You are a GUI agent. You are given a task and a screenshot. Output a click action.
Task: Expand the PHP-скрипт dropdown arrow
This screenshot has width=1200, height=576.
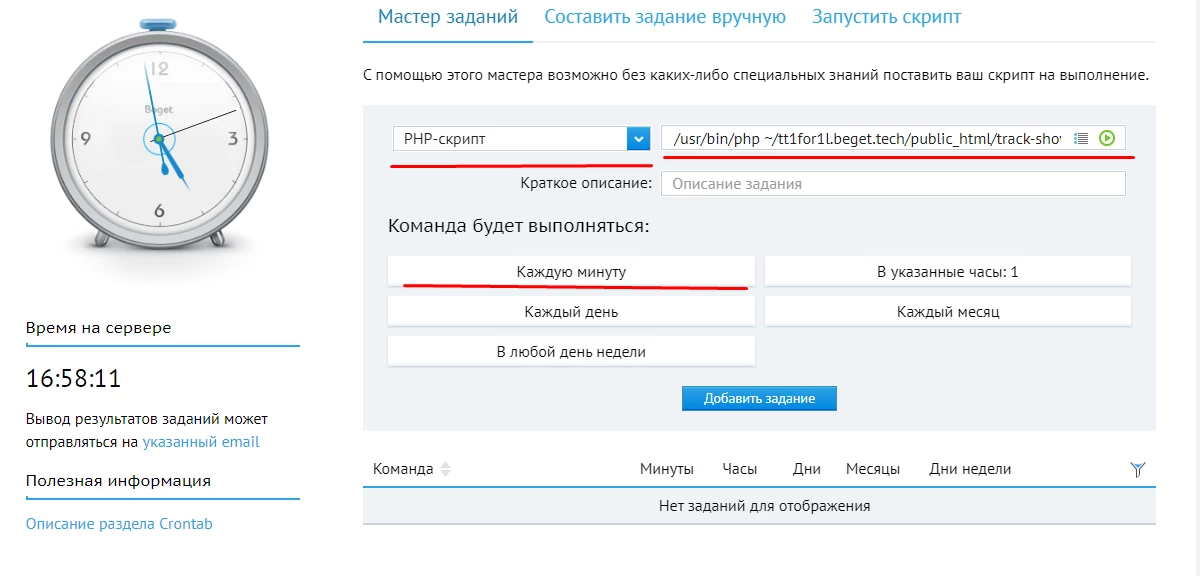pyautogui.click(x=639, y=139)
